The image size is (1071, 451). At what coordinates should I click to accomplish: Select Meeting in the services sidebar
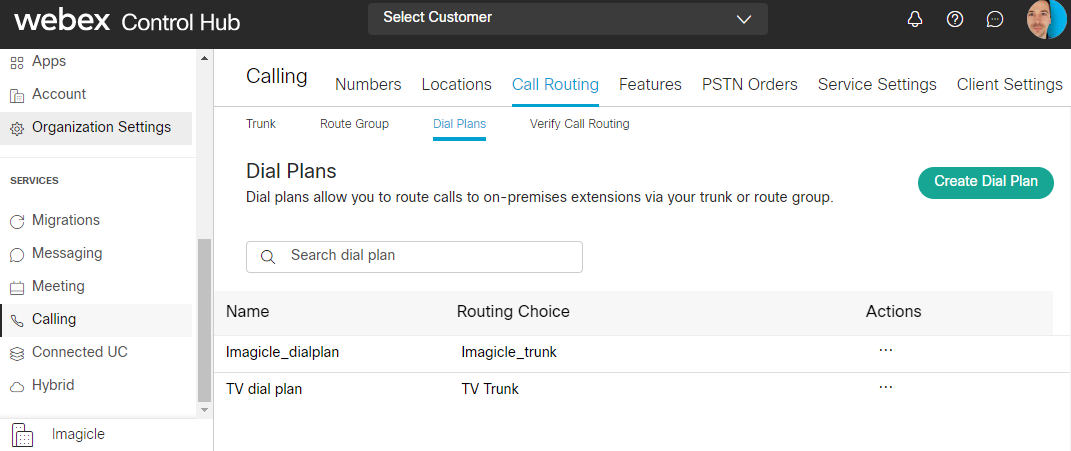58,287
